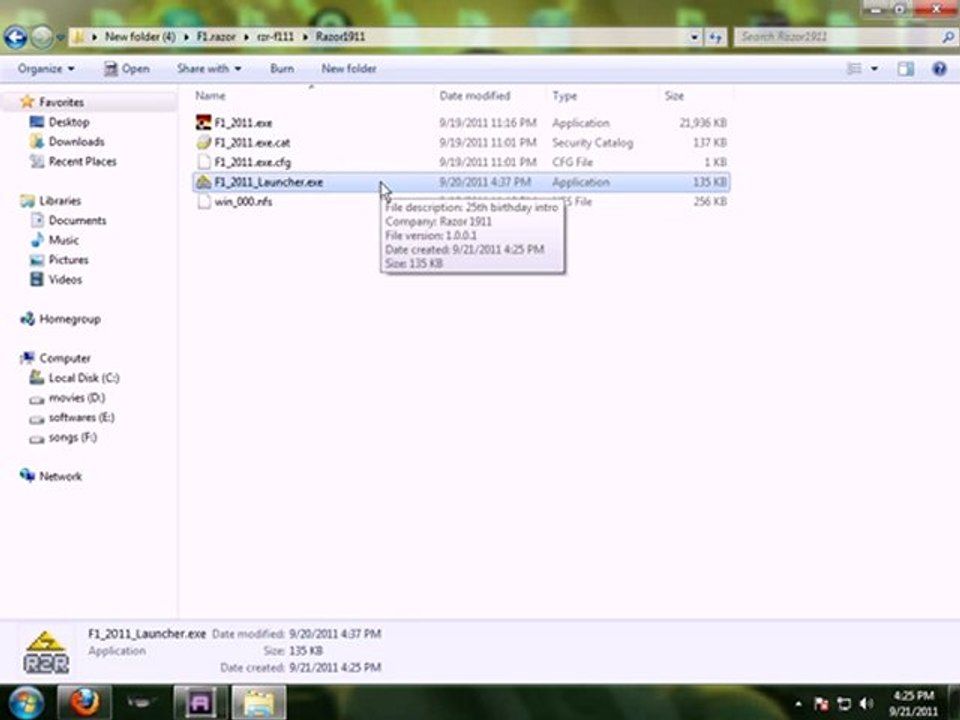Go back with the Back arrow button
Screen dimensions: 960x720
pyautogui.click(x=16, y=37)
